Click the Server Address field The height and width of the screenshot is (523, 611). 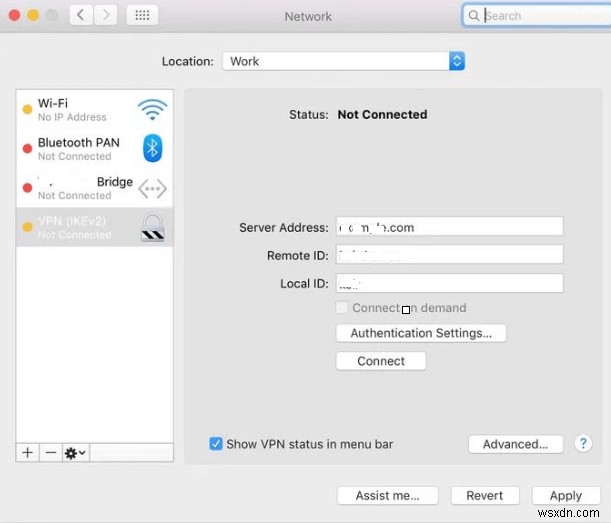click(450, 226)
